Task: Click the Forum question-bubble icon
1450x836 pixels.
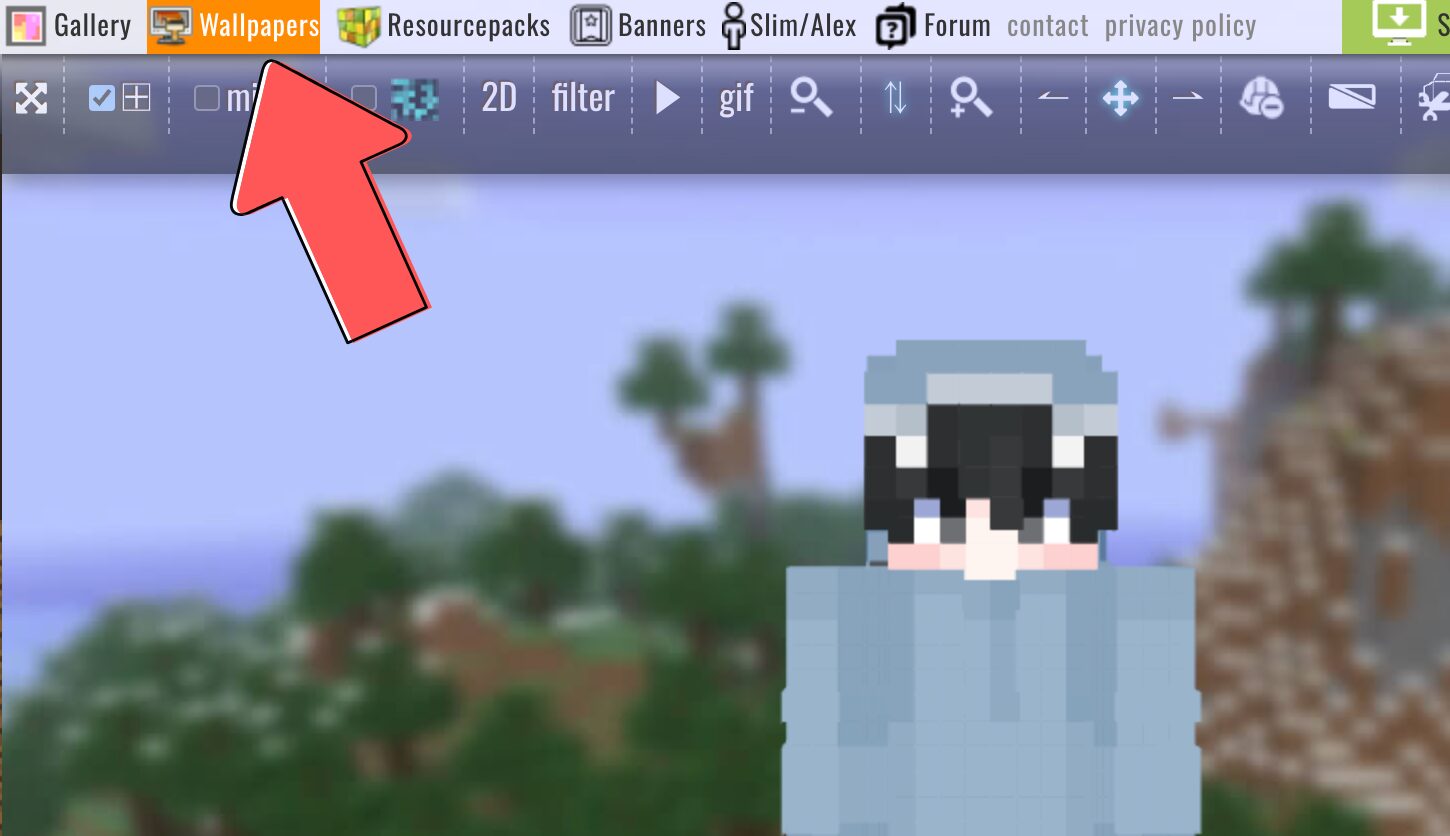Action: [x=896, y=27]
